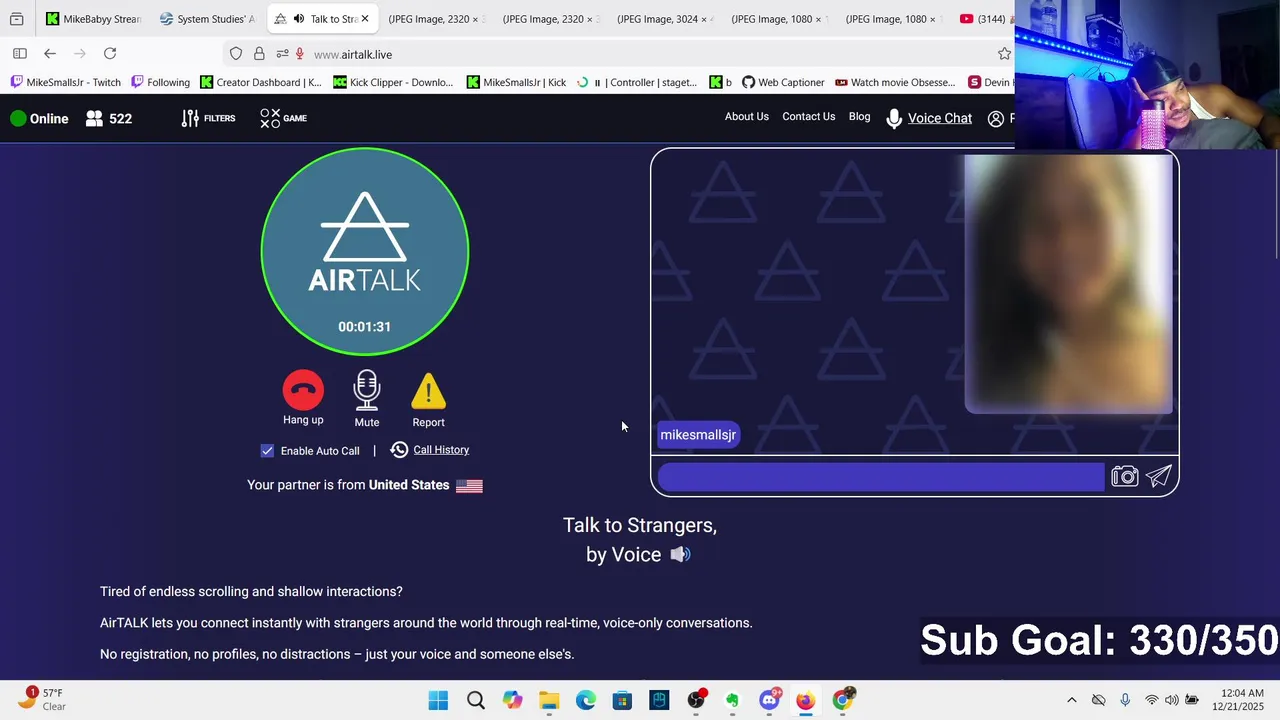Switch to the MikeBabyy Stream tab
This screenshot has height=720, width=1280.
click(x=94, y=19)
